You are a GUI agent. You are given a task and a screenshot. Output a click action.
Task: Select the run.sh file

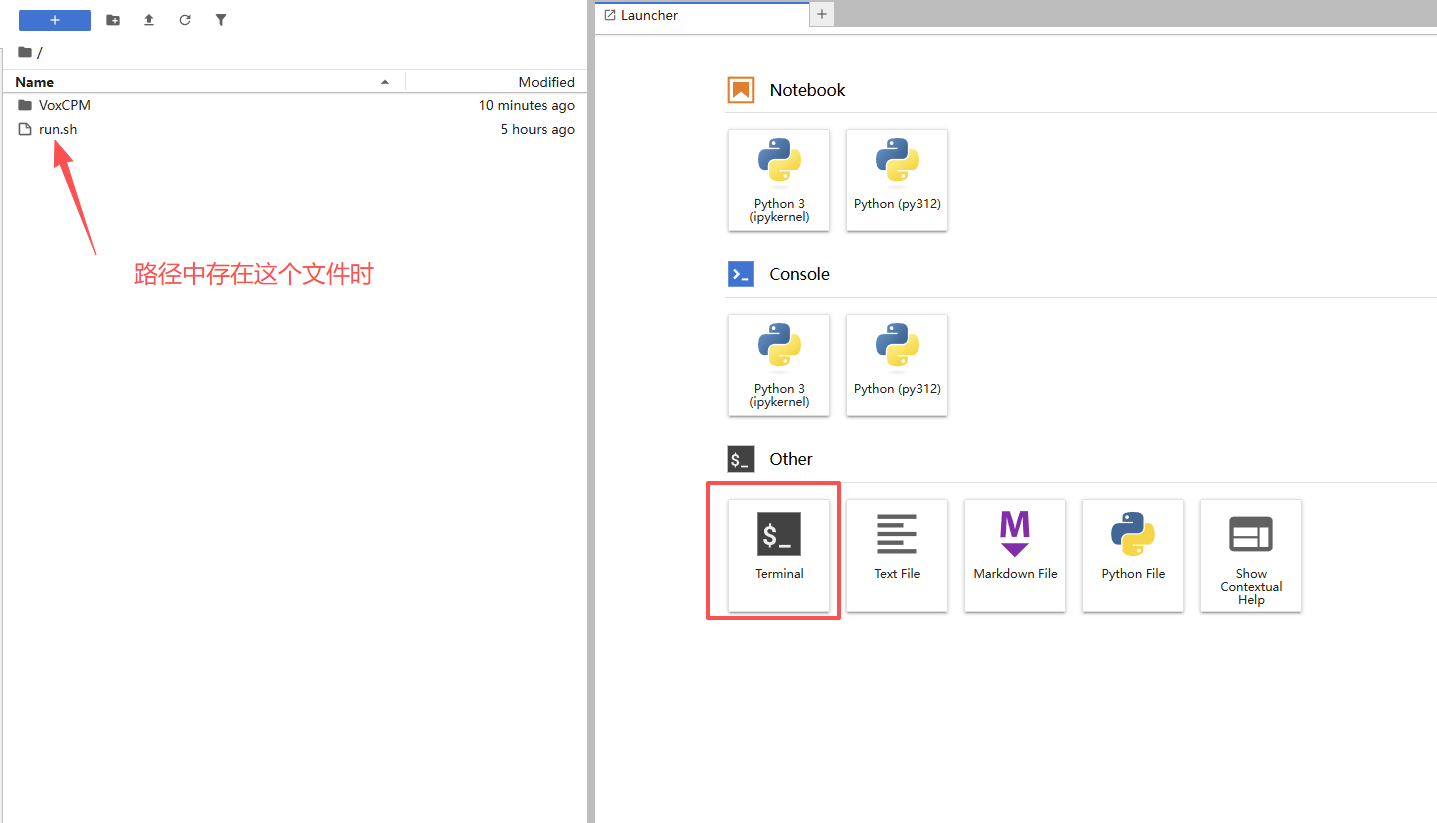[x=58, y=129]
